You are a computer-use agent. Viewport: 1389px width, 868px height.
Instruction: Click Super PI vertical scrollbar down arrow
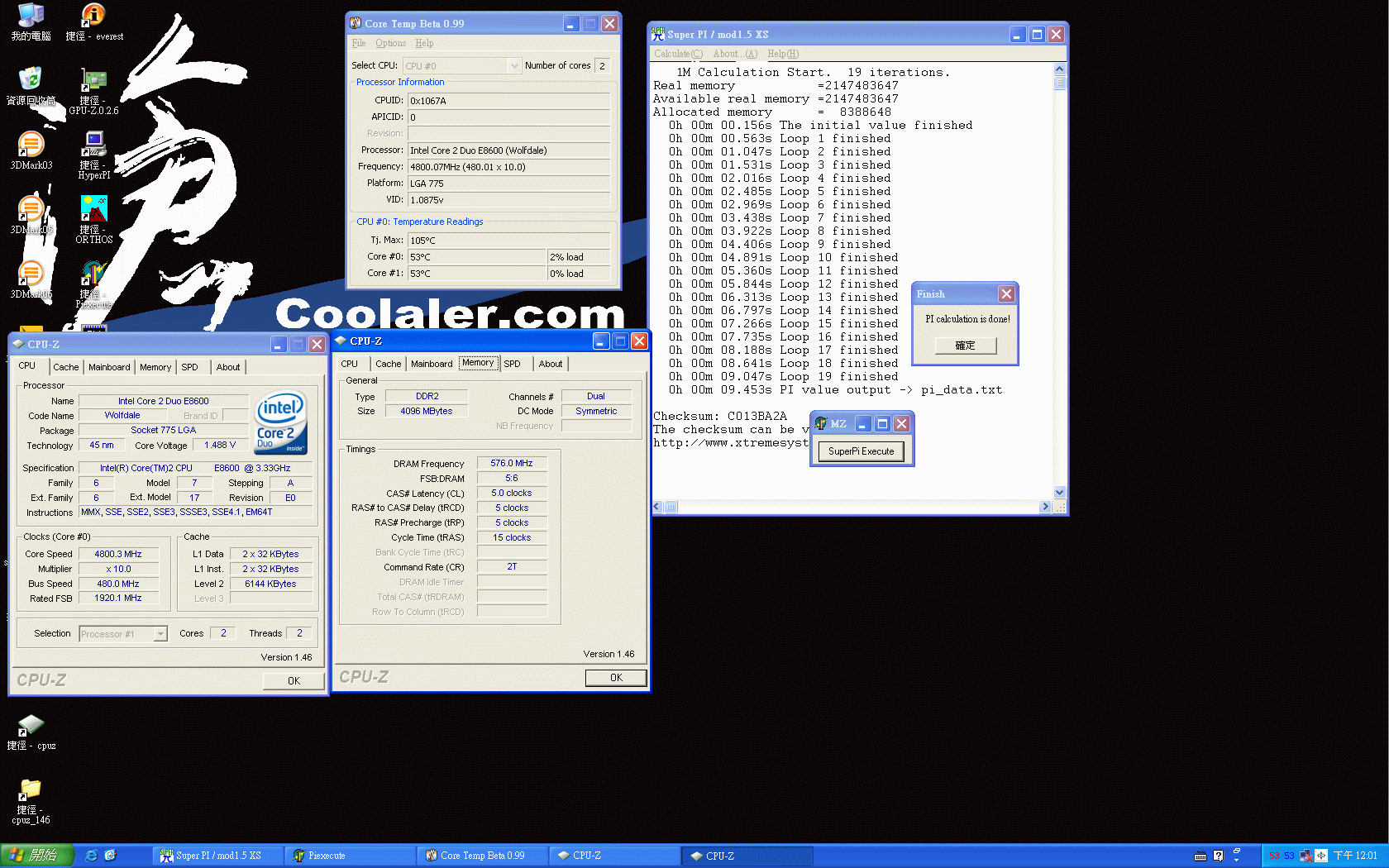point(1060,492)
